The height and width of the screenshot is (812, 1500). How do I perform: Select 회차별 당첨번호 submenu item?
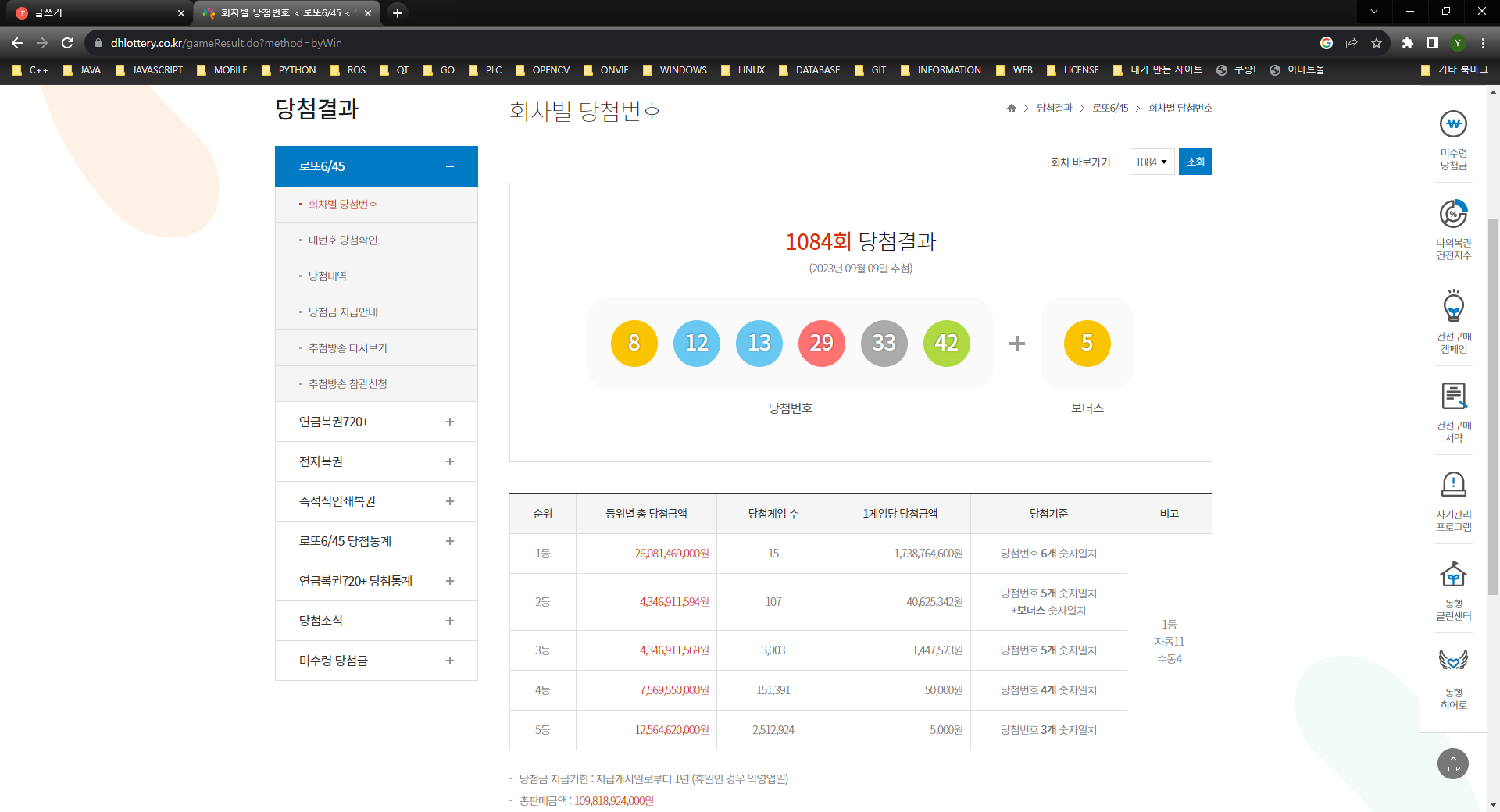point(343,205)
